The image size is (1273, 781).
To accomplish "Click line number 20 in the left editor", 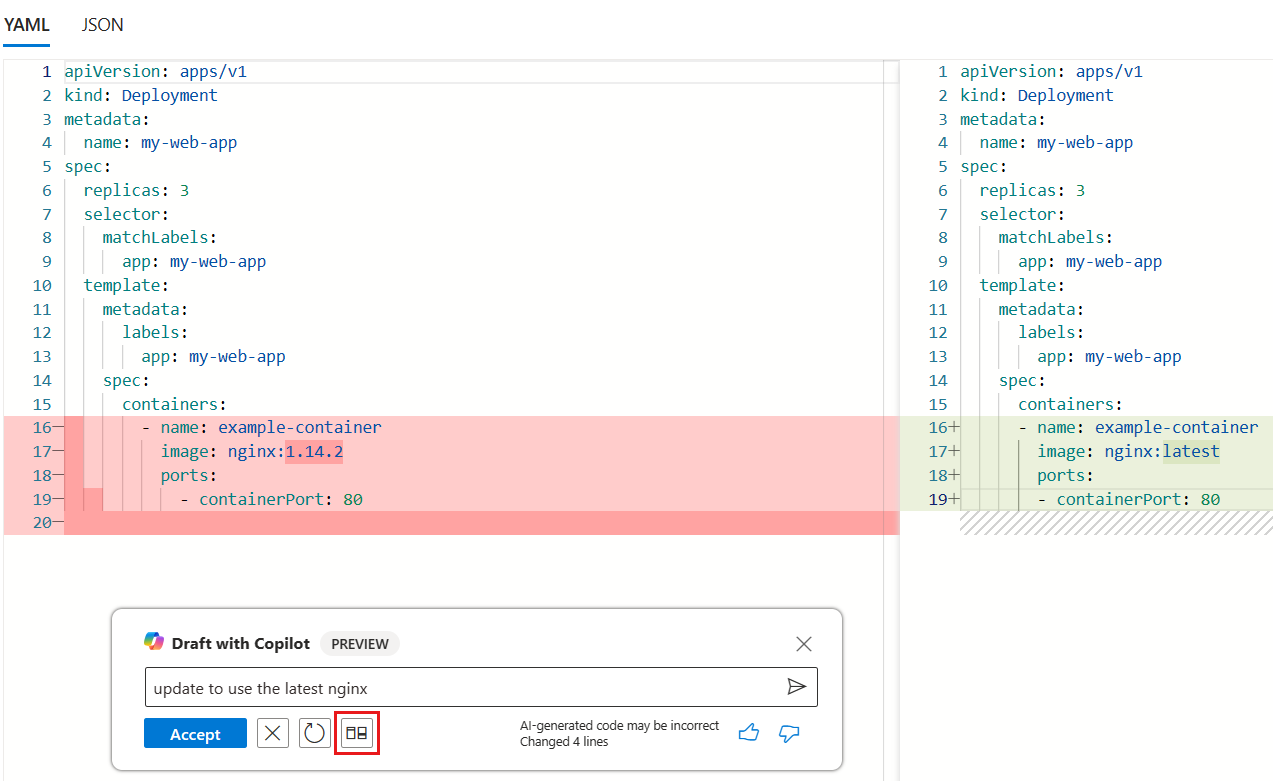I will click(x=42, y=523).
